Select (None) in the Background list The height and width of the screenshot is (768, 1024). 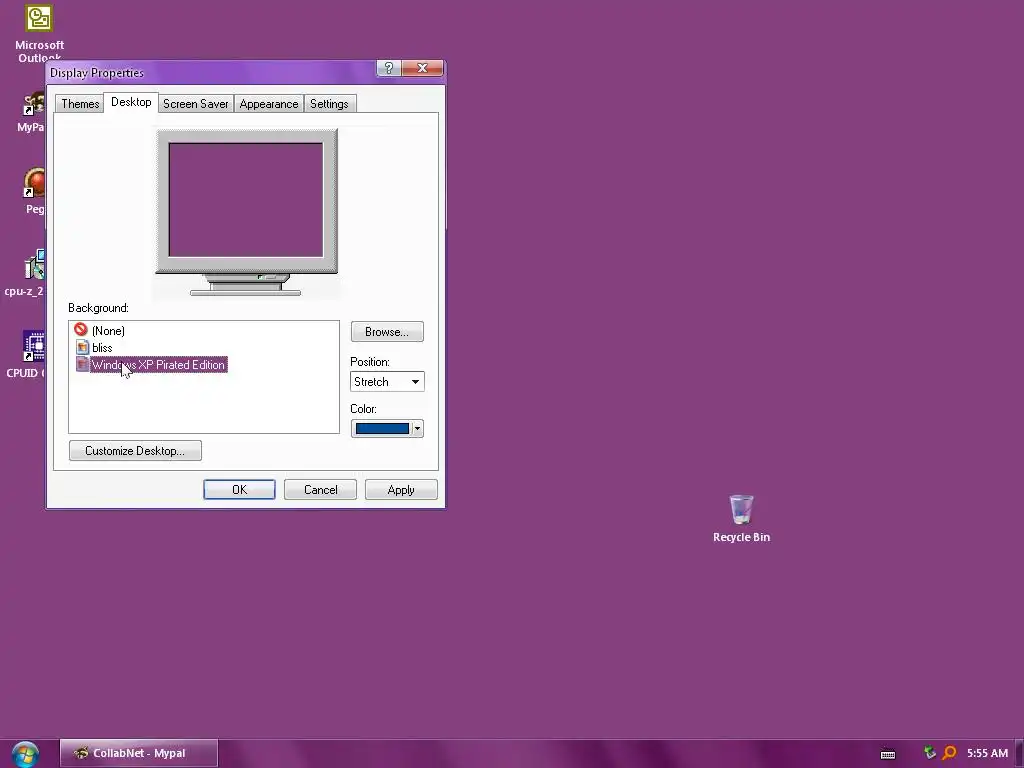(x=108, y=330)
